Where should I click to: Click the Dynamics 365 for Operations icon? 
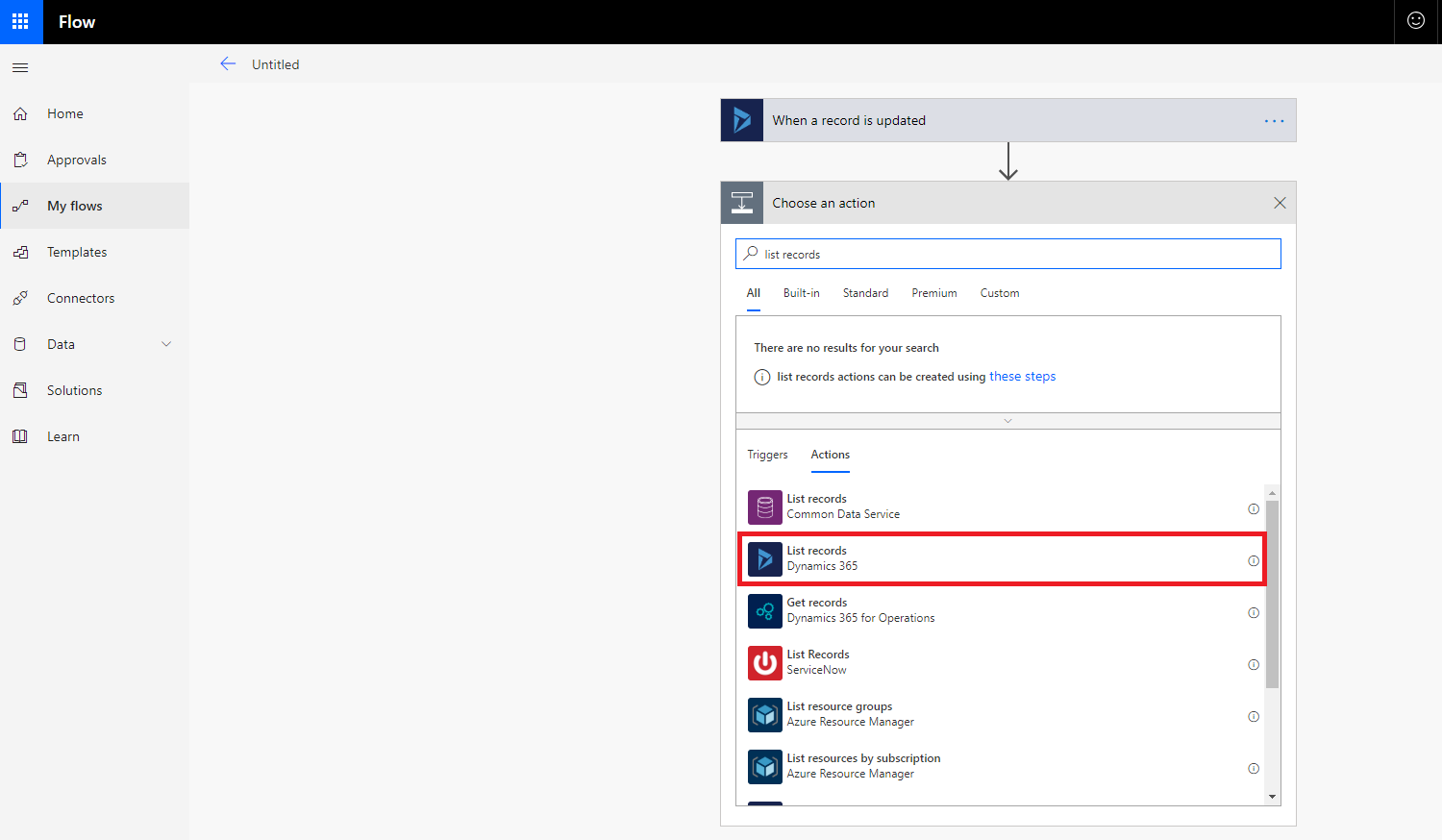765,611
